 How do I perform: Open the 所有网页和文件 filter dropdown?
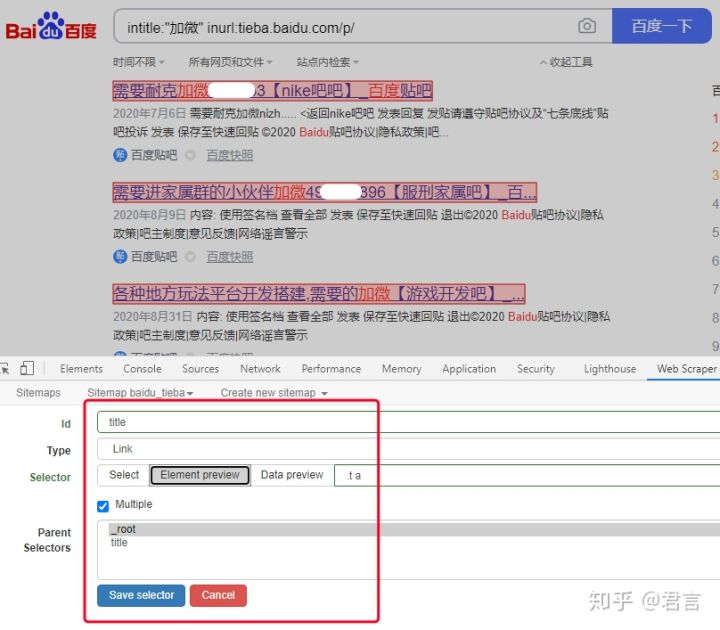pos(231,62)
